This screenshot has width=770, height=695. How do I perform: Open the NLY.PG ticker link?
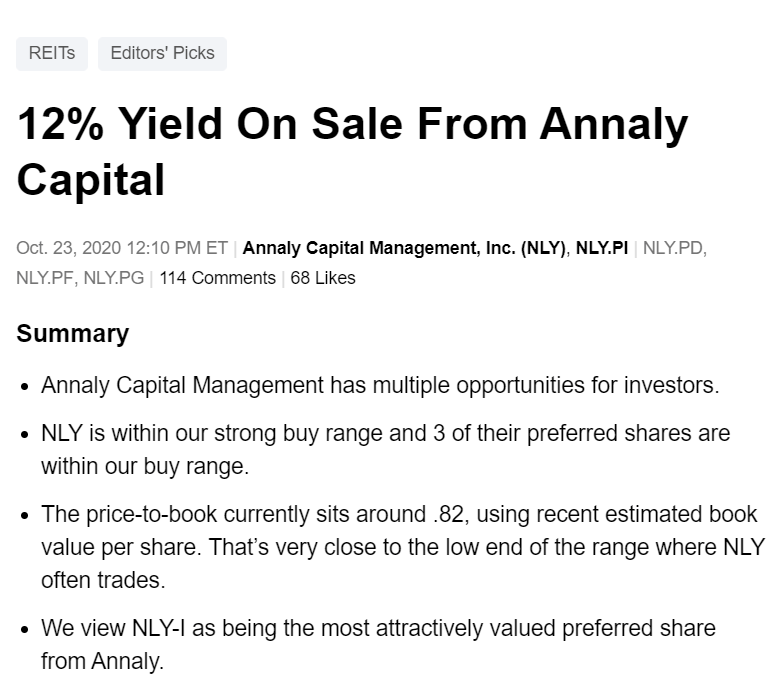pos(114,278)
